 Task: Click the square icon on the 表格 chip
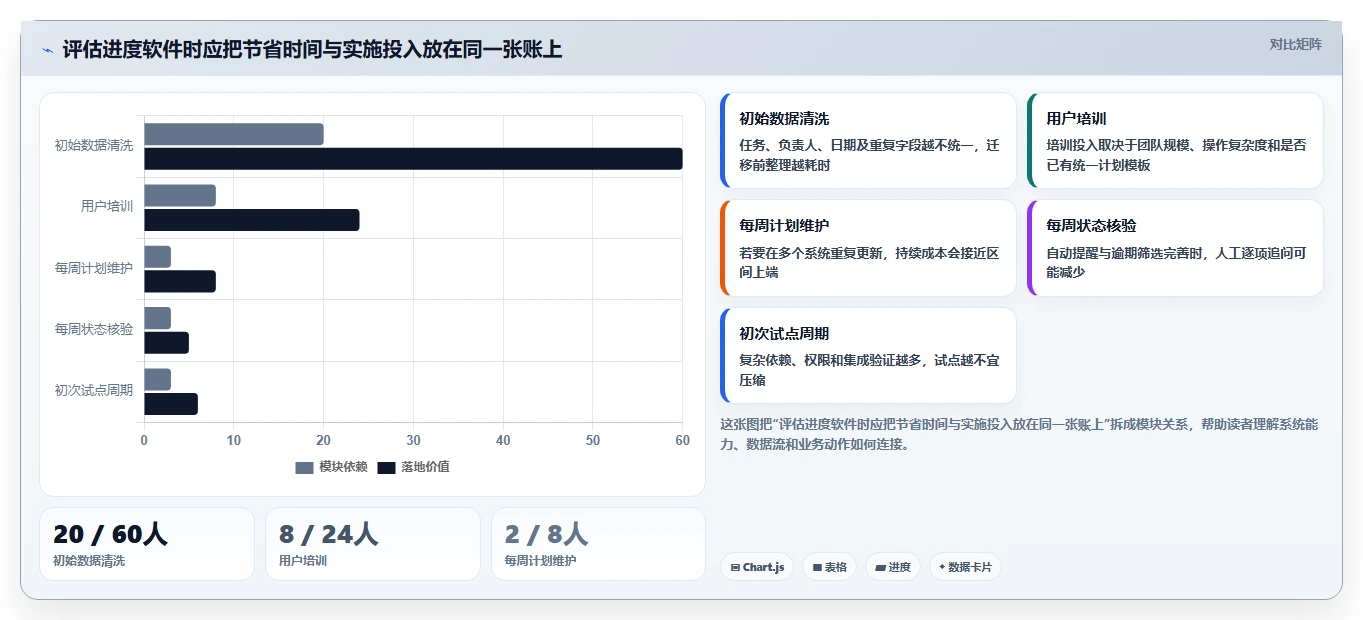coord(817,567)
